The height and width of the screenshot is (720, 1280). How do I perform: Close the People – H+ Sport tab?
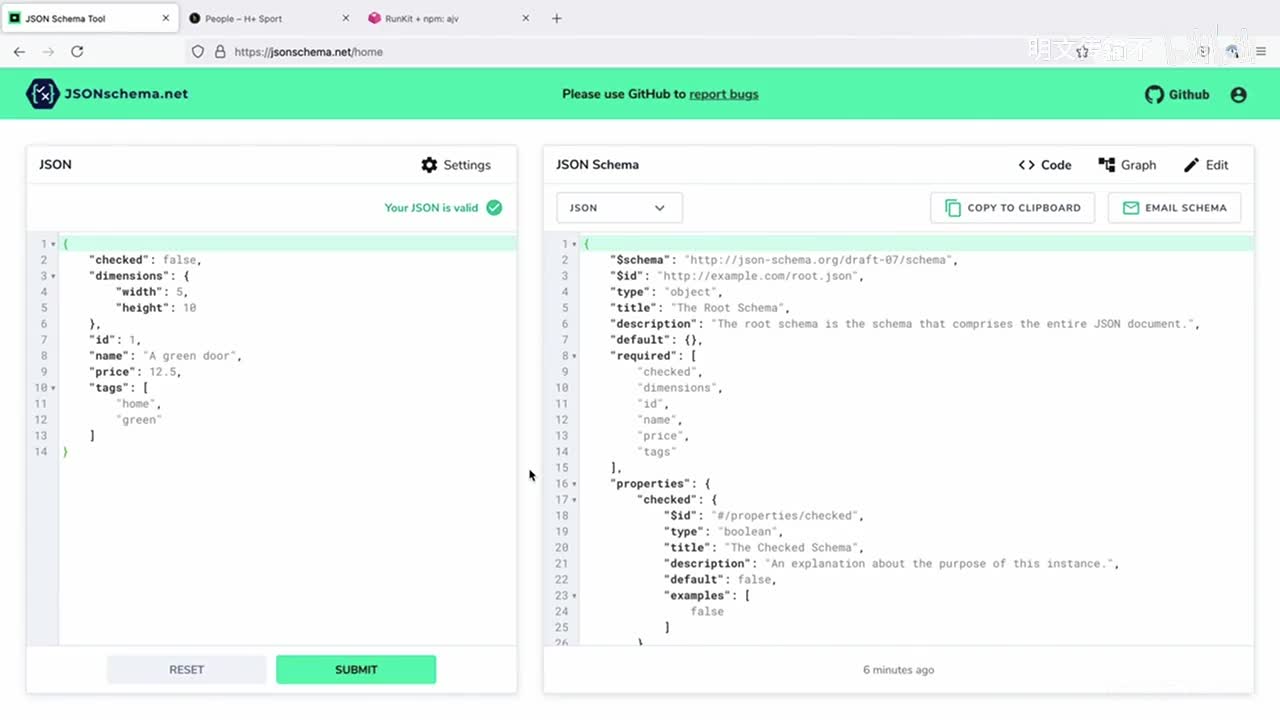pyautogui.click(x=346, y=18)
